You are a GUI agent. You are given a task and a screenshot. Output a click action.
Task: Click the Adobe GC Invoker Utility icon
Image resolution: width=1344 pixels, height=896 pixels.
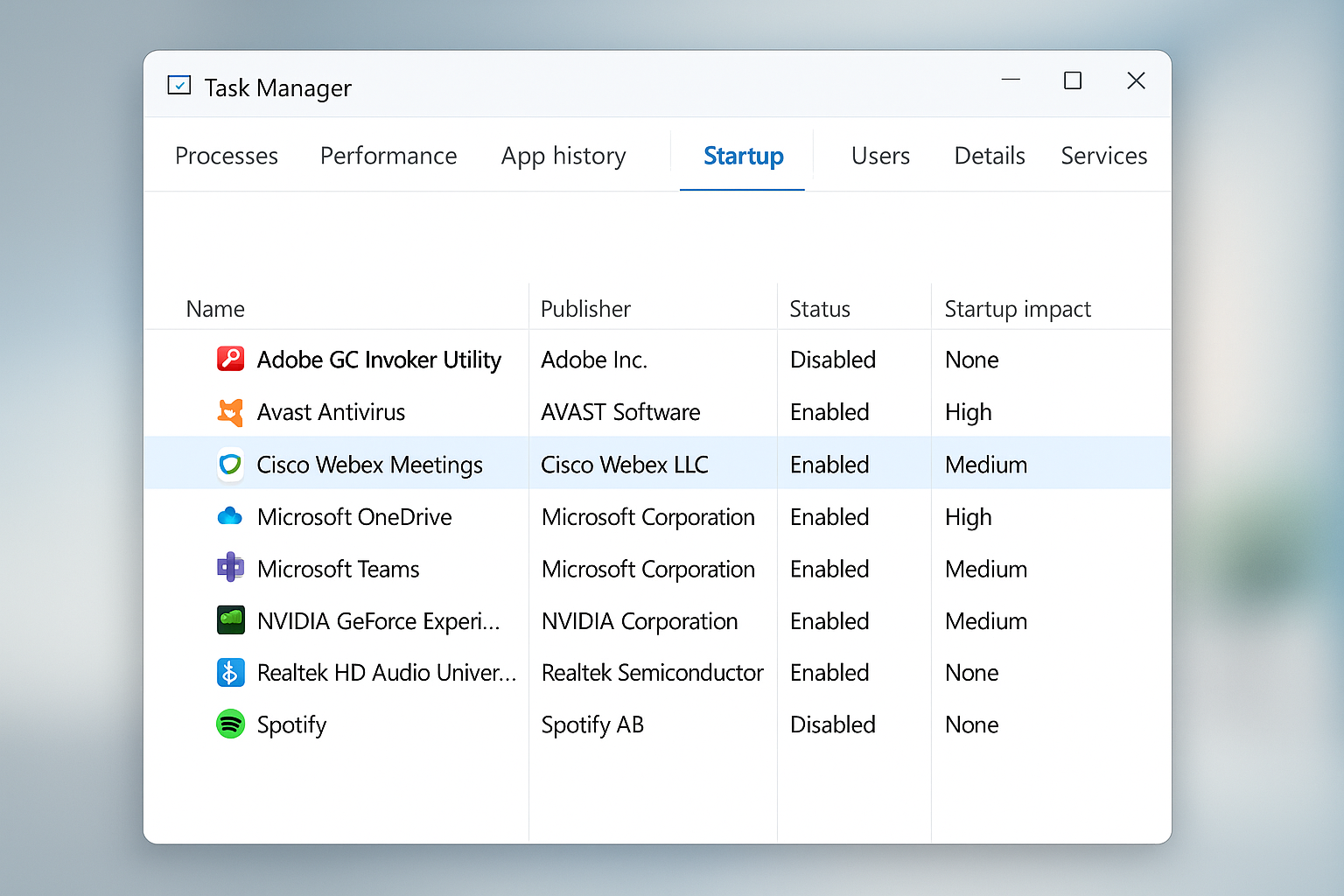click(x=230, y=359)
